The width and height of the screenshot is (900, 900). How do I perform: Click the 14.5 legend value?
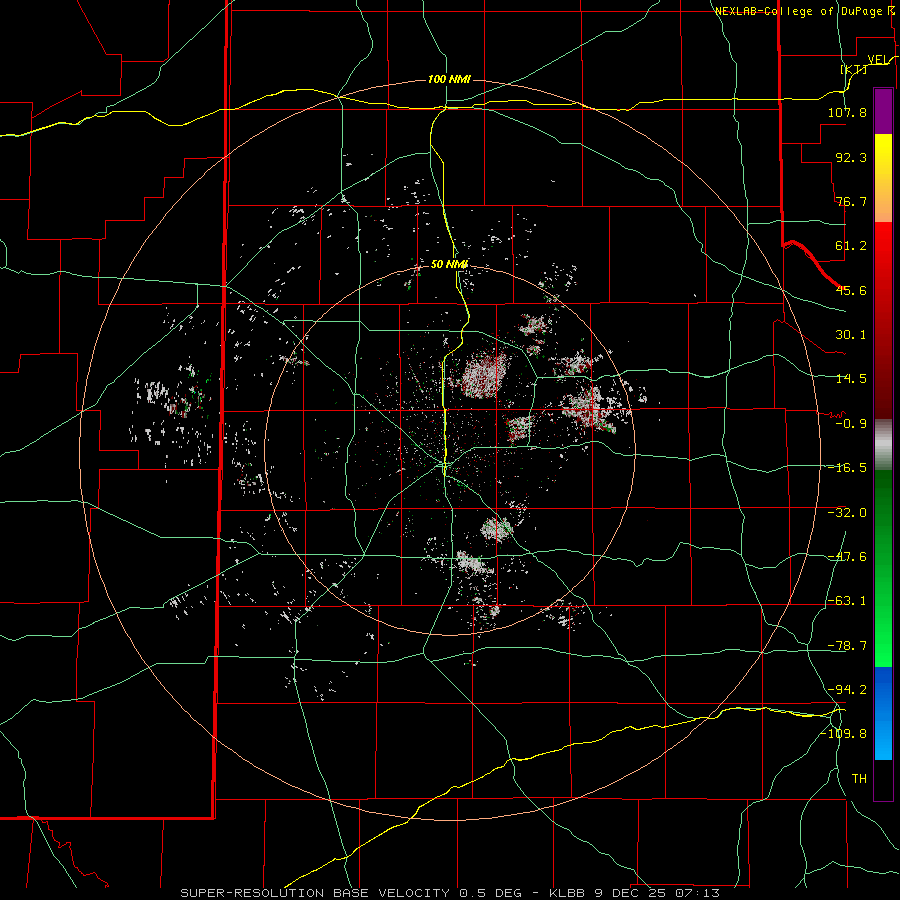coord(851,378)
